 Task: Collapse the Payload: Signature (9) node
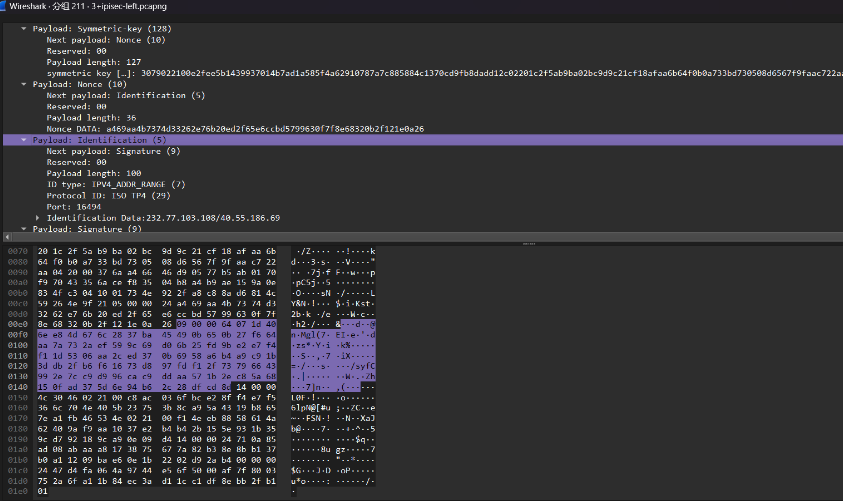[24, 229]
